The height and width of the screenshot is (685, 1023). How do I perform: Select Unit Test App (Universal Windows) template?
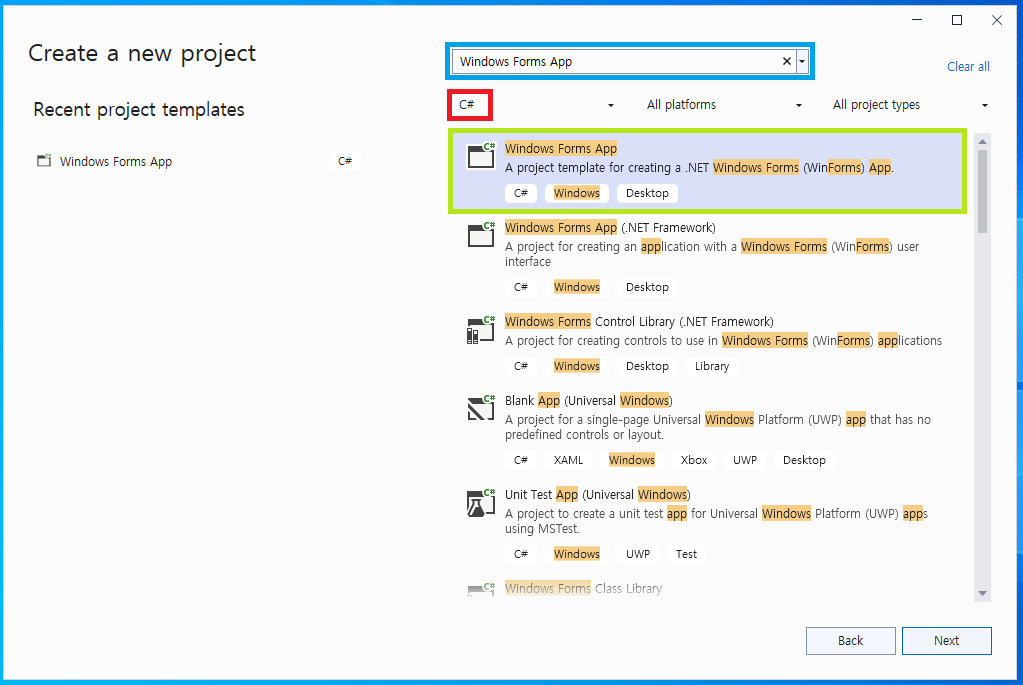click(707, 525)
